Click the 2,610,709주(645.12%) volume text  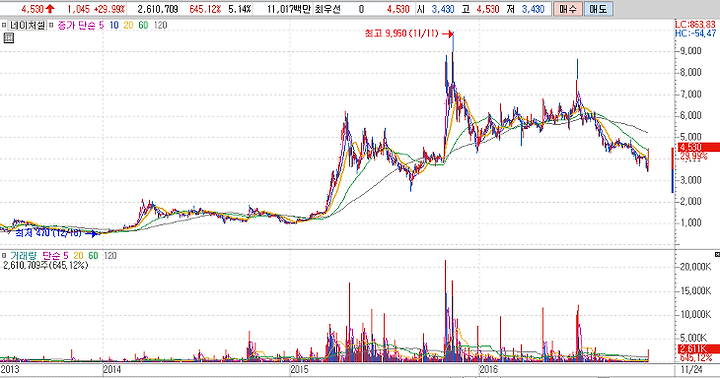45,265
